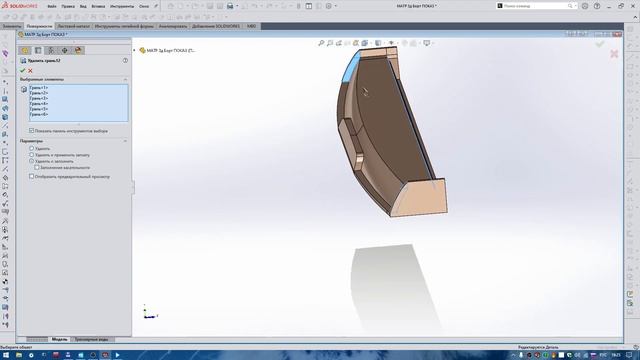Cancel Delete Face with the red X in panel
Viewport: 640px width, 360px height.
point(30,71)
